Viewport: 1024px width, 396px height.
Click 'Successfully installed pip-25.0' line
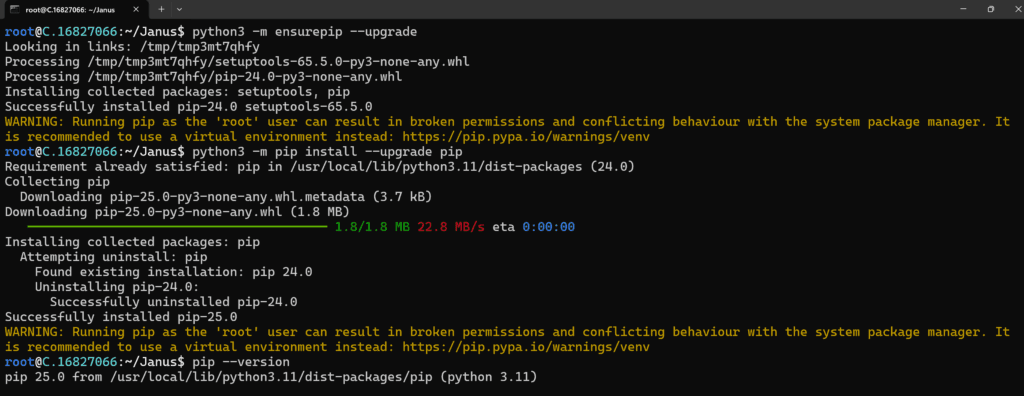tap(121, 317)
